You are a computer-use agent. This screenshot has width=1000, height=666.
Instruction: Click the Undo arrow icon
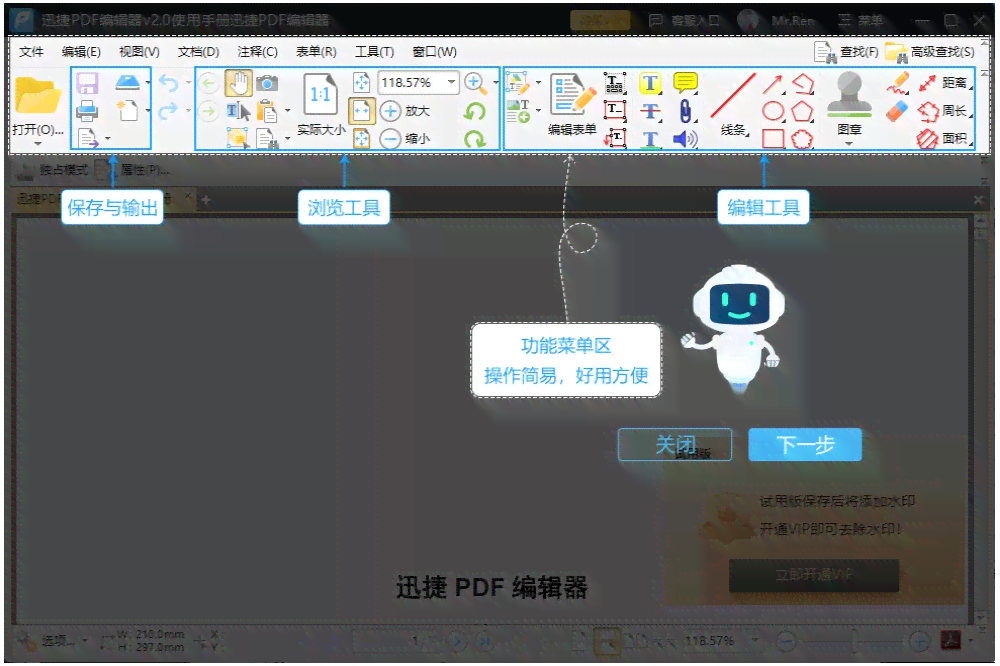(168, 83)
